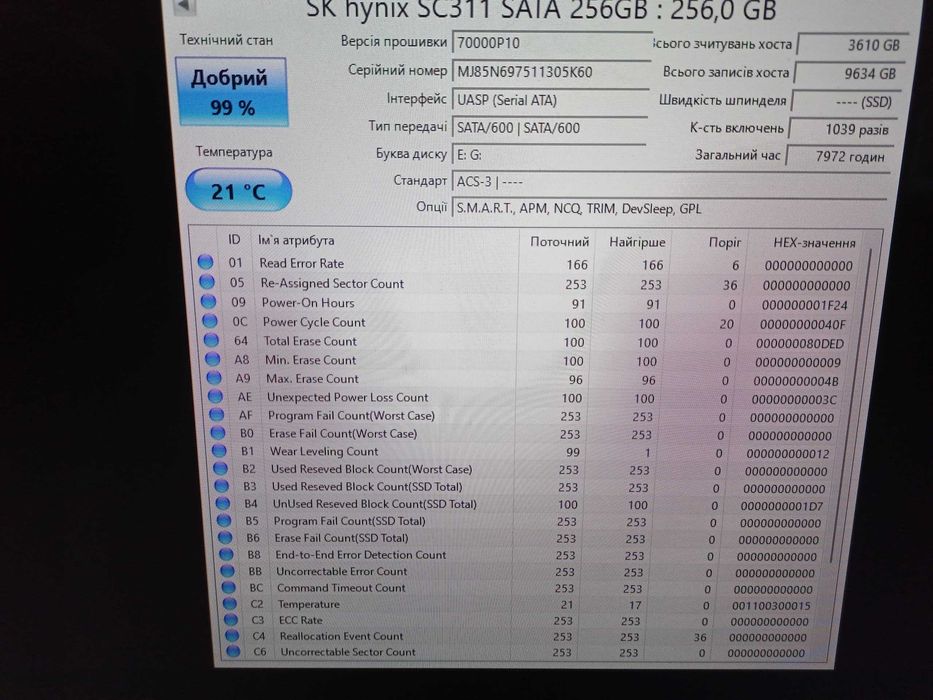Click the status icon for the Temperature attribute

[x=230, y=603]
